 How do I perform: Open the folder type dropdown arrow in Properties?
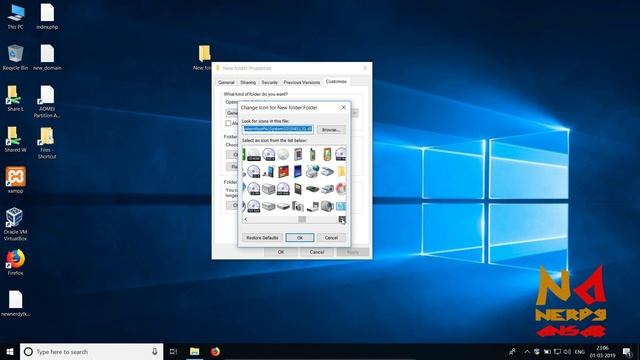tap(355, 113)
